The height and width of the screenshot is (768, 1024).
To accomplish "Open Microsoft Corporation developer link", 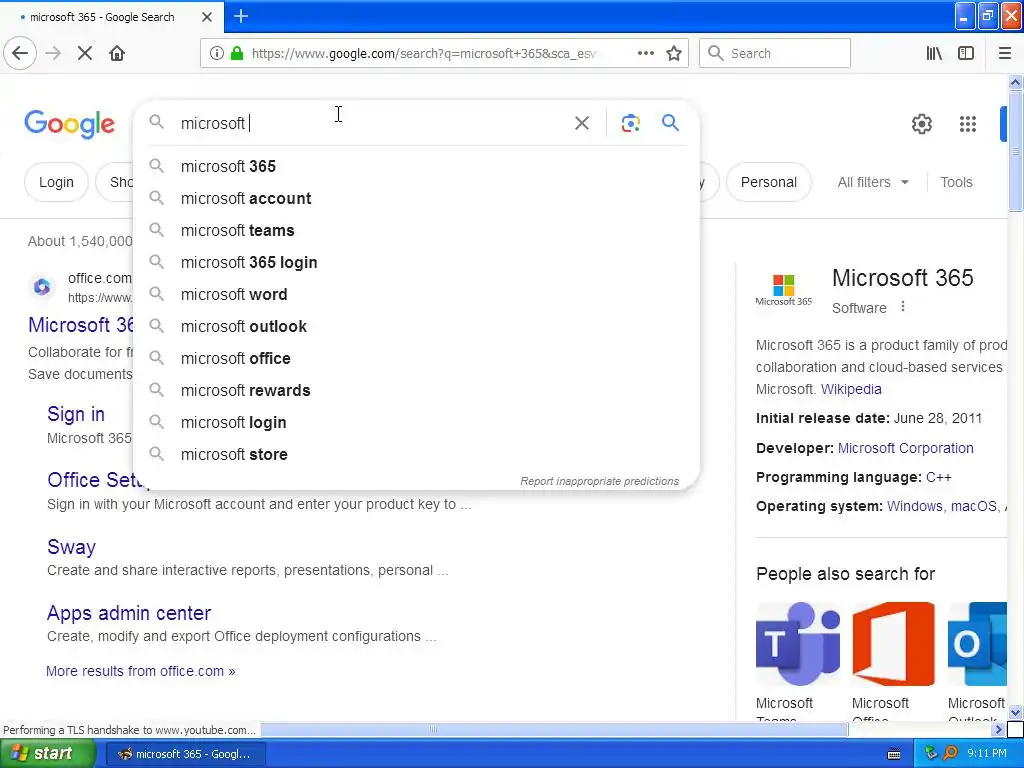I will point(905,448).
